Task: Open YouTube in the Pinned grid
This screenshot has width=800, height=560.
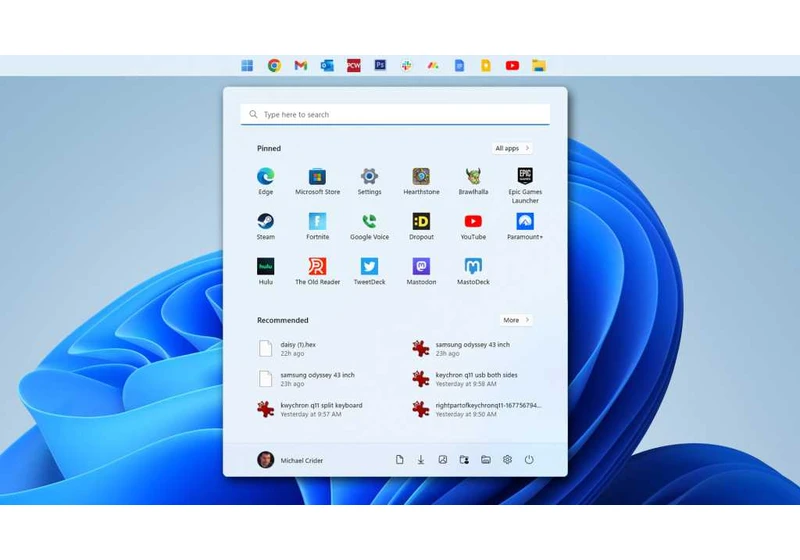Action: pos(473,226)
